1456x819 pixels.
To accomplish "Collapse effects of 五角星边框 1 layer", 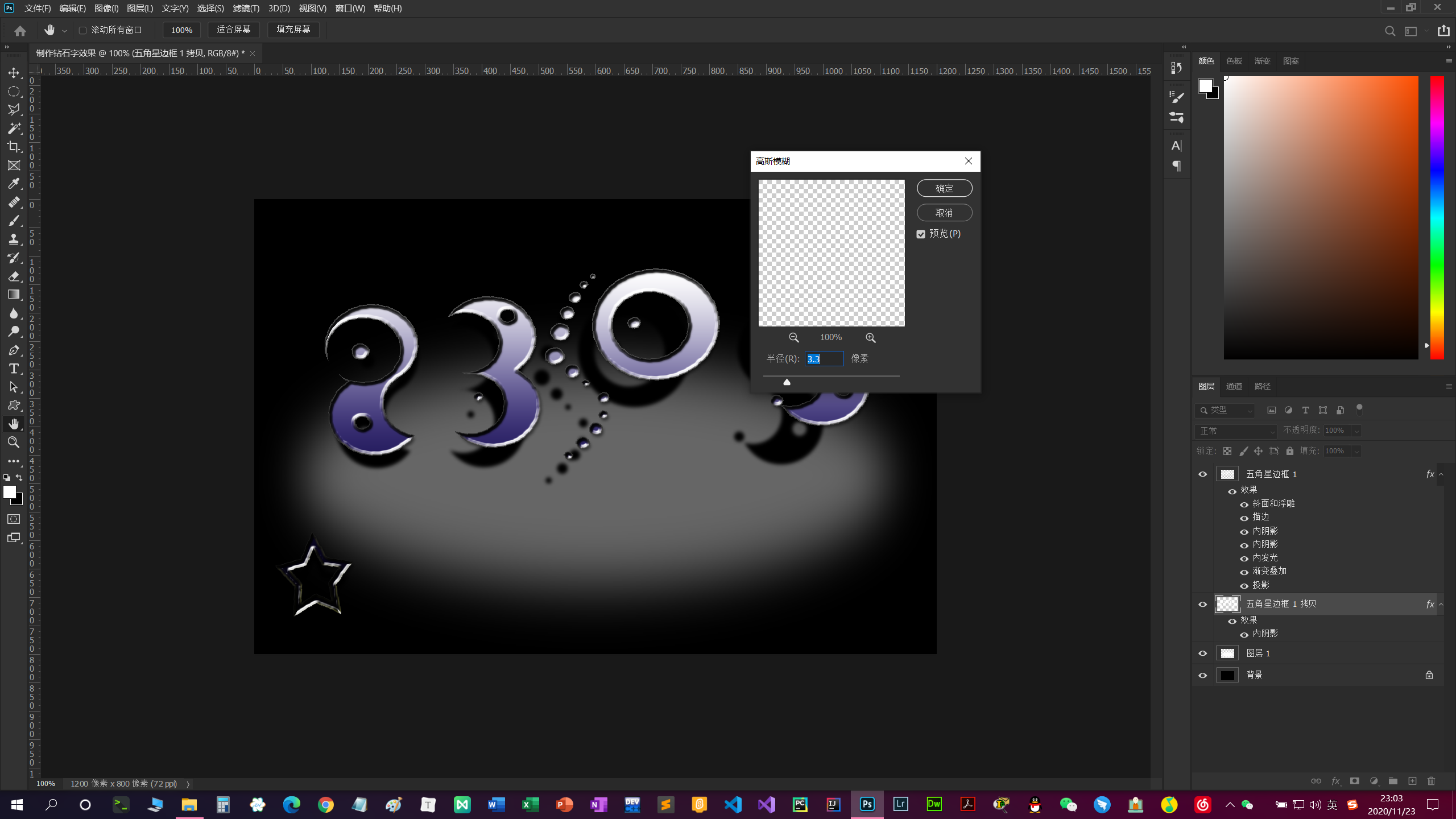I will tap(1441, 474).
